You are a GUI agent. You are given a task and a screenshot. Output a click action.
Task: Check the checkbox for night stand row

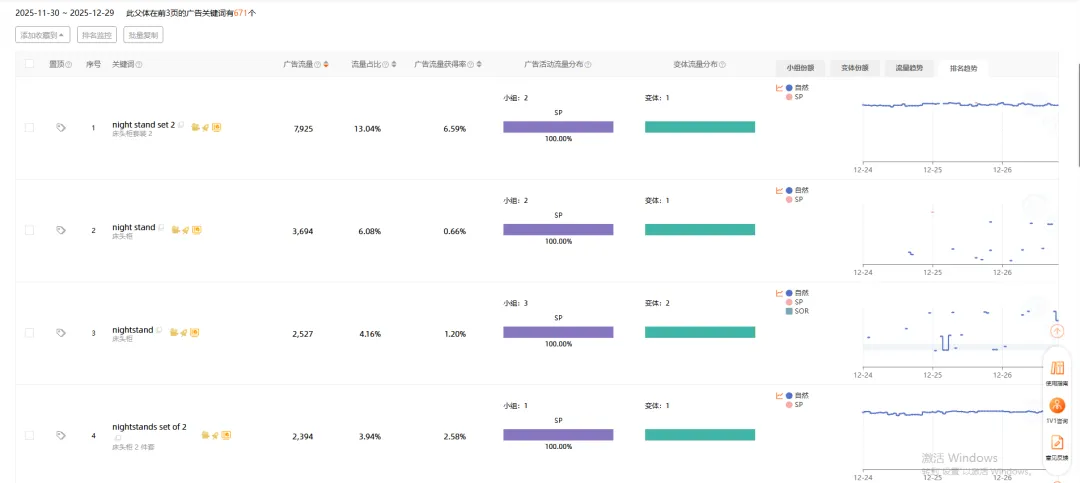[x=29, y=230]
